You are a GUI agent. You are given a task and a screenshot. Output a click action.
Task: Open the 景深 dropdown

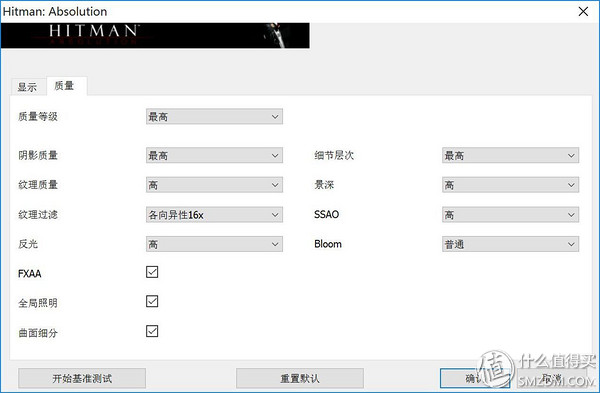point(510,185)
